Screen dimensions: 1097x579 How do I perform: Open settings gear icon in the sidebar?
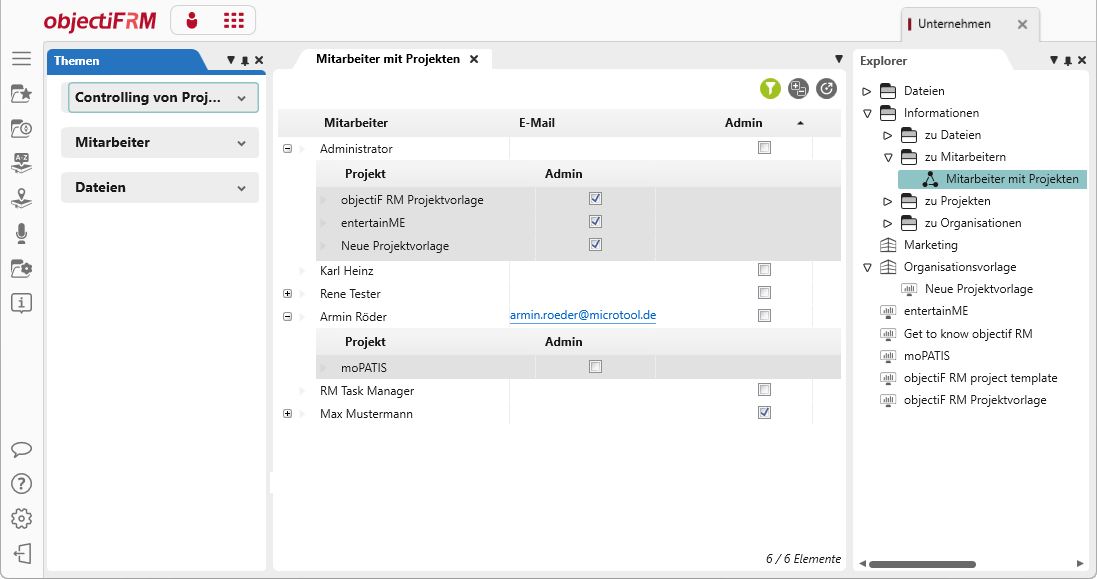pyautogui.click(x=21, y=519)
